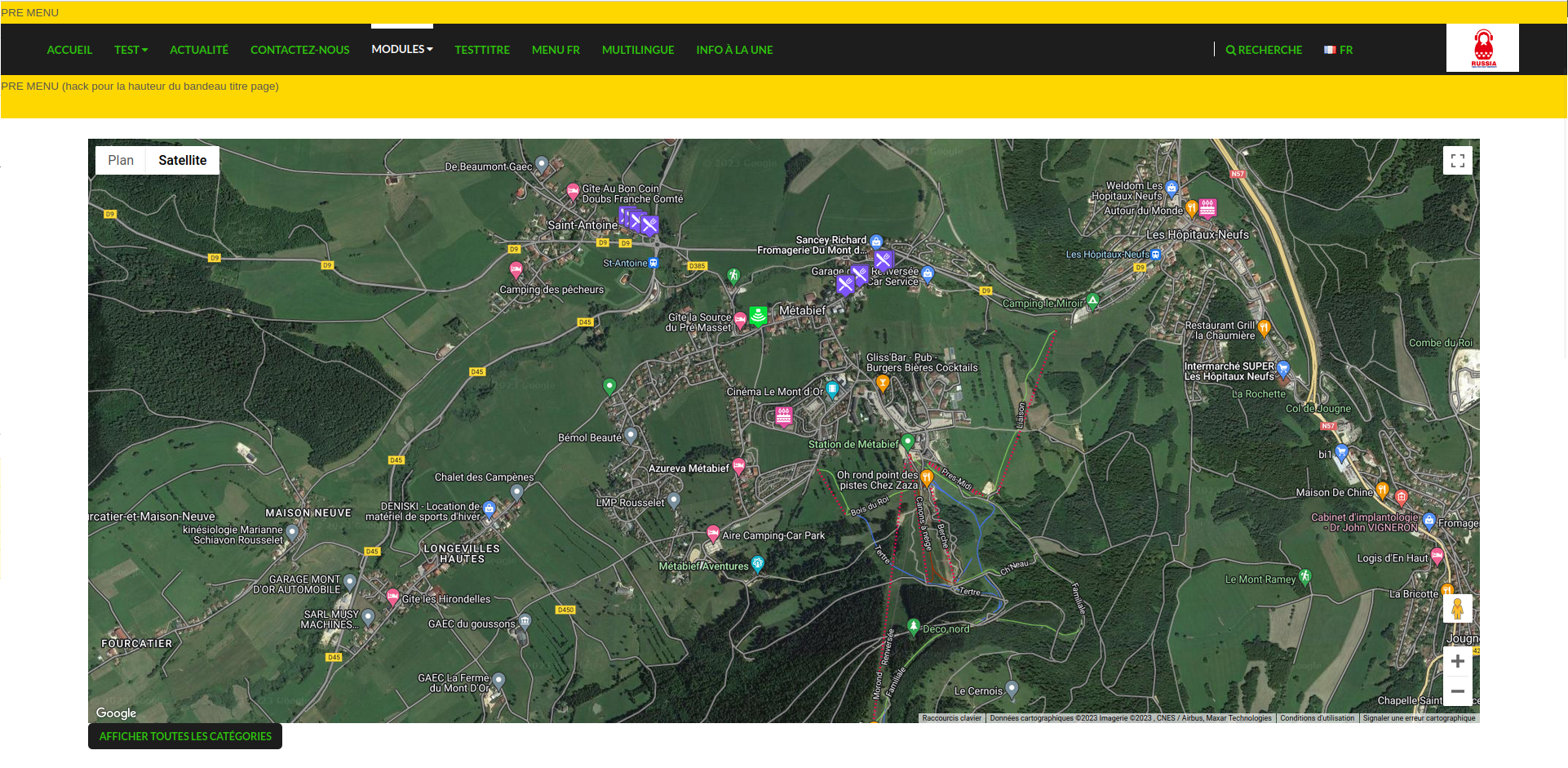
Task: Click the GARAGE MONT D'OR AUTOMOBILE pin
Action: 350,582
